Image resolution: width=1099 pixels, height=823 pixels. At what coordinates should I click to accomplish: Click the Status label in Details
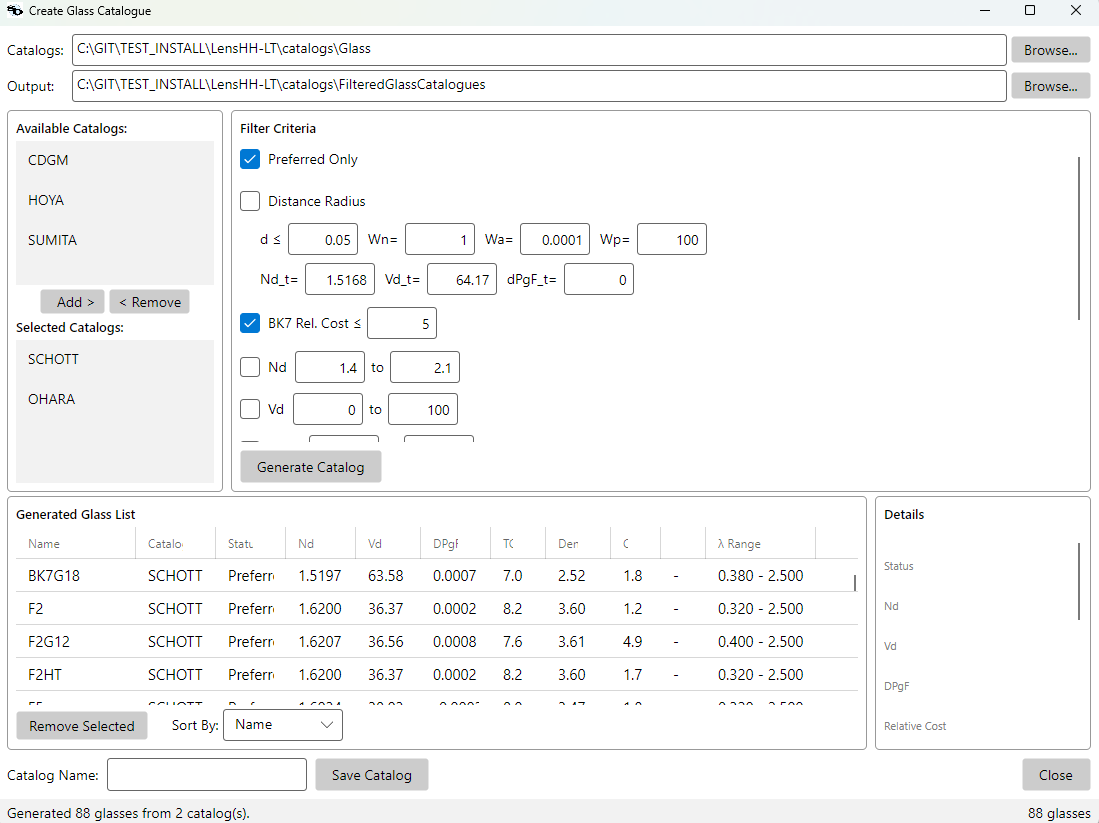pyautogui.click(x=899, y=566)
